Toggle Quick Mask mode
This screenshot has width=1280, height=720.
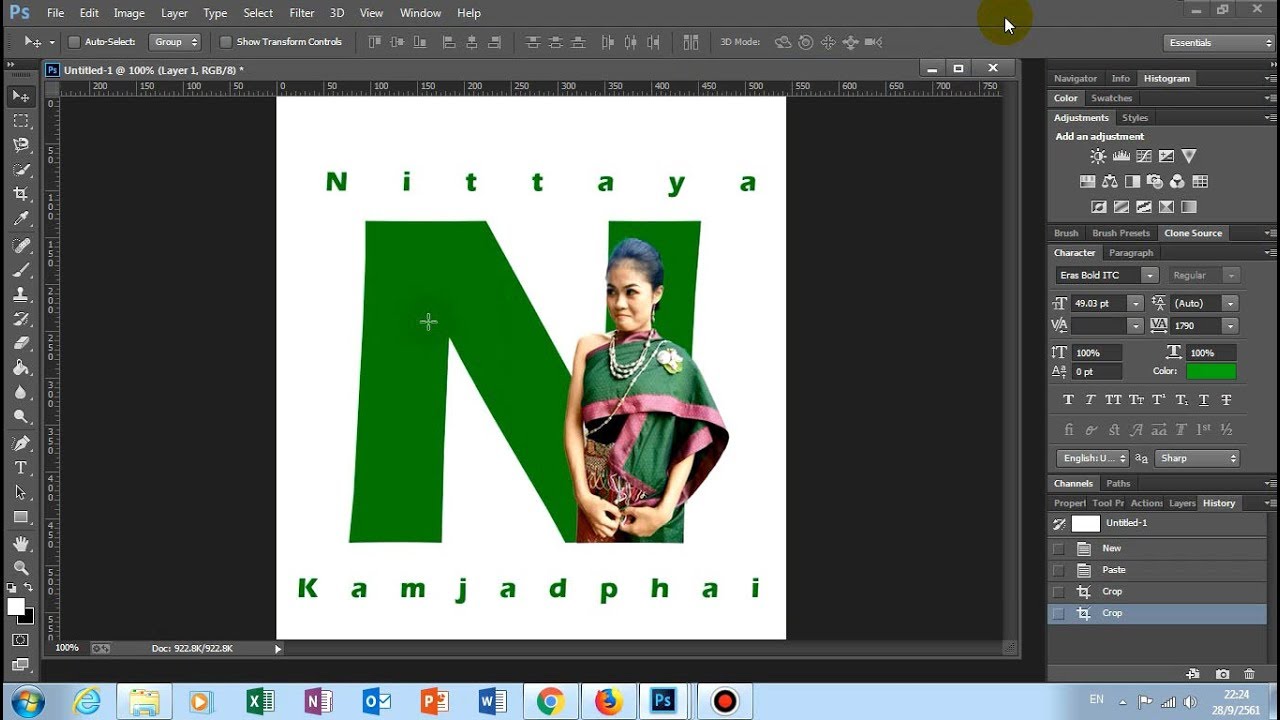click(x=21, y=639)
